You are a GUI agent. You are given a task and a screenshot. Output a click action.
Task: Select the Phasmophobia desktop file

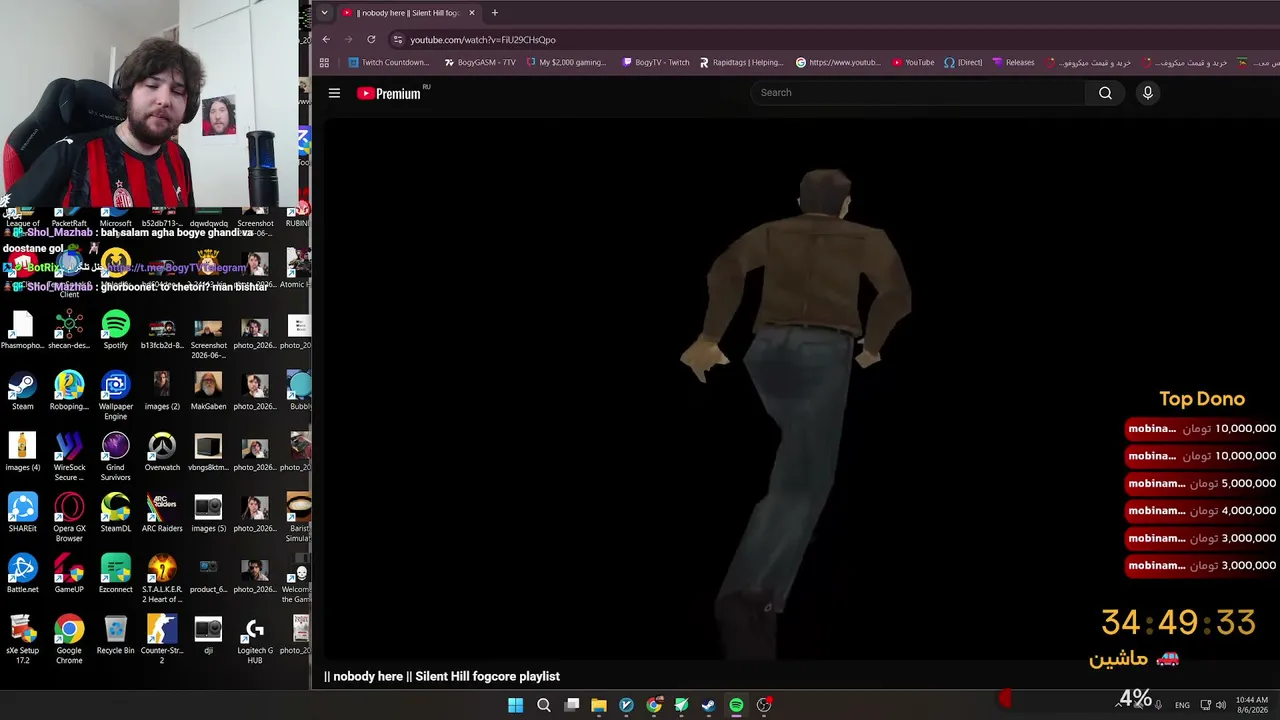pos(22,331)
